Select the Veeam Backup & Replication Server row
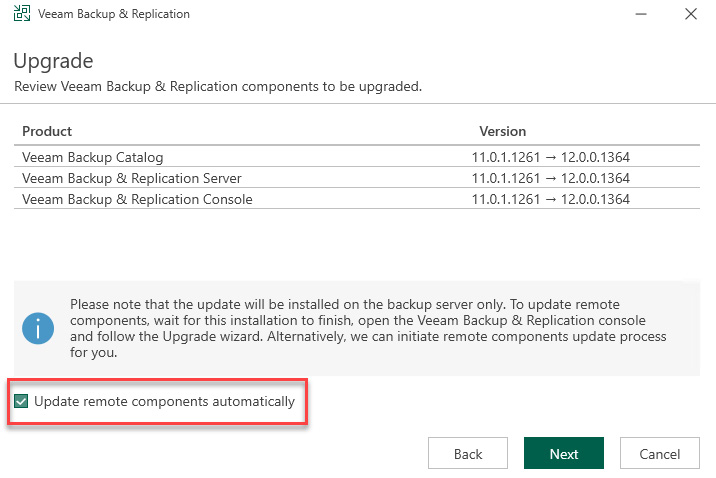 click(357, 178)
